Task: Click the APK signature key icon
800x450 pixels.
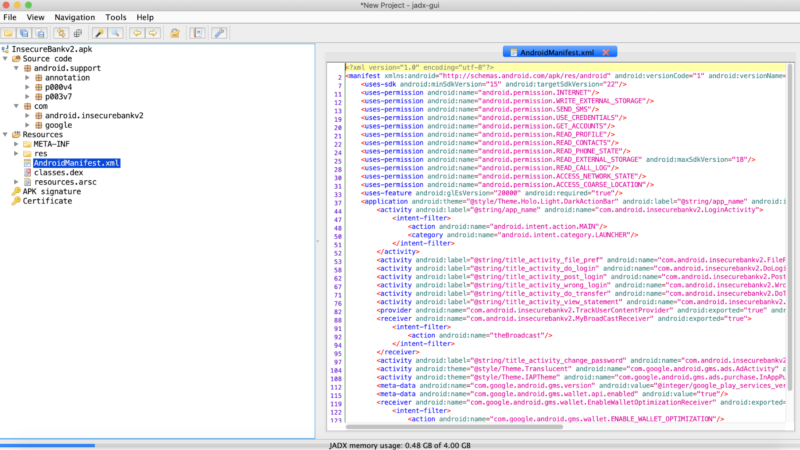Action: pyautogui.click(x=16, y=191)
